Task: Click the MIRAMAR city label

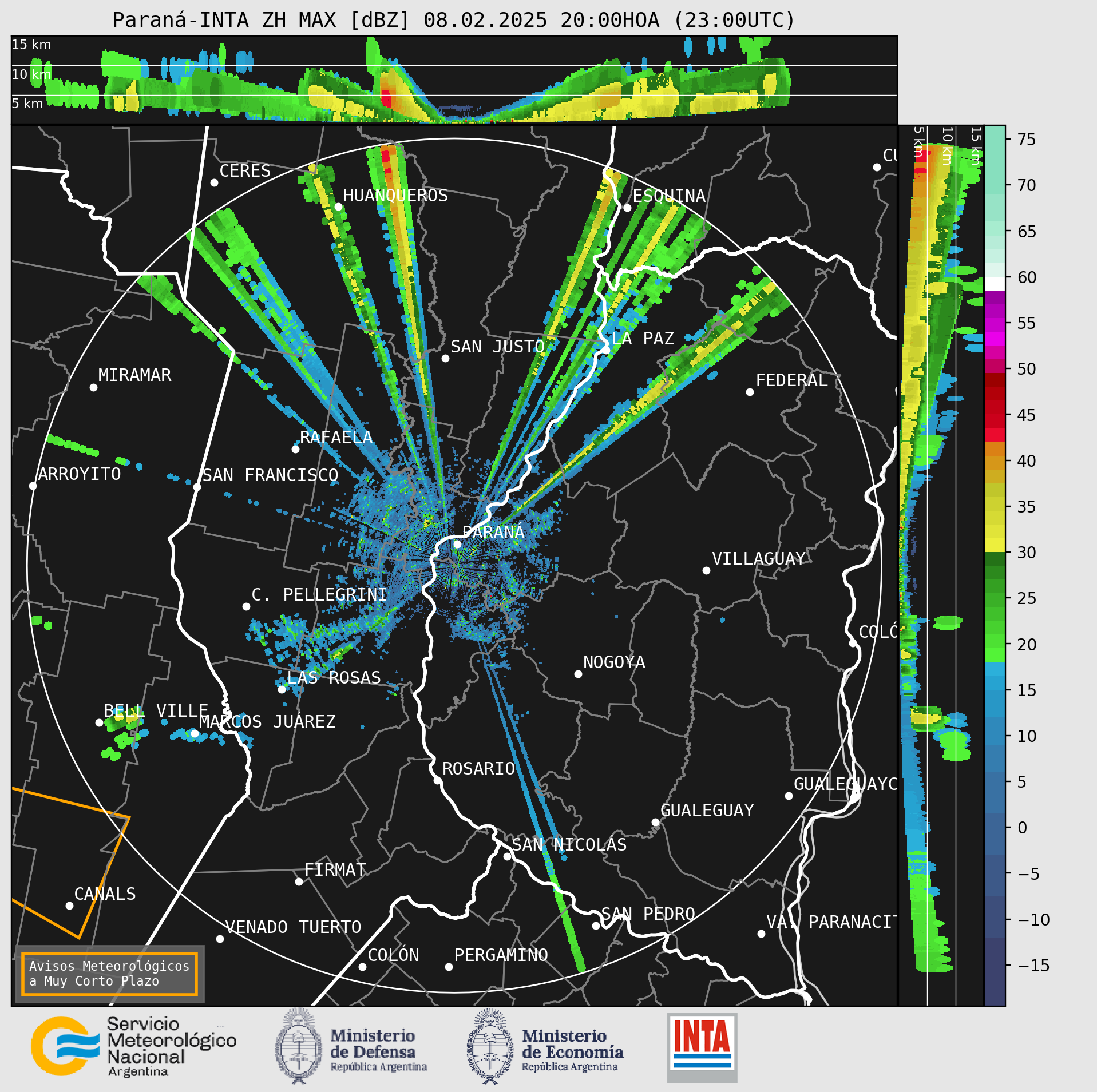Action: [x=134, y=375]
